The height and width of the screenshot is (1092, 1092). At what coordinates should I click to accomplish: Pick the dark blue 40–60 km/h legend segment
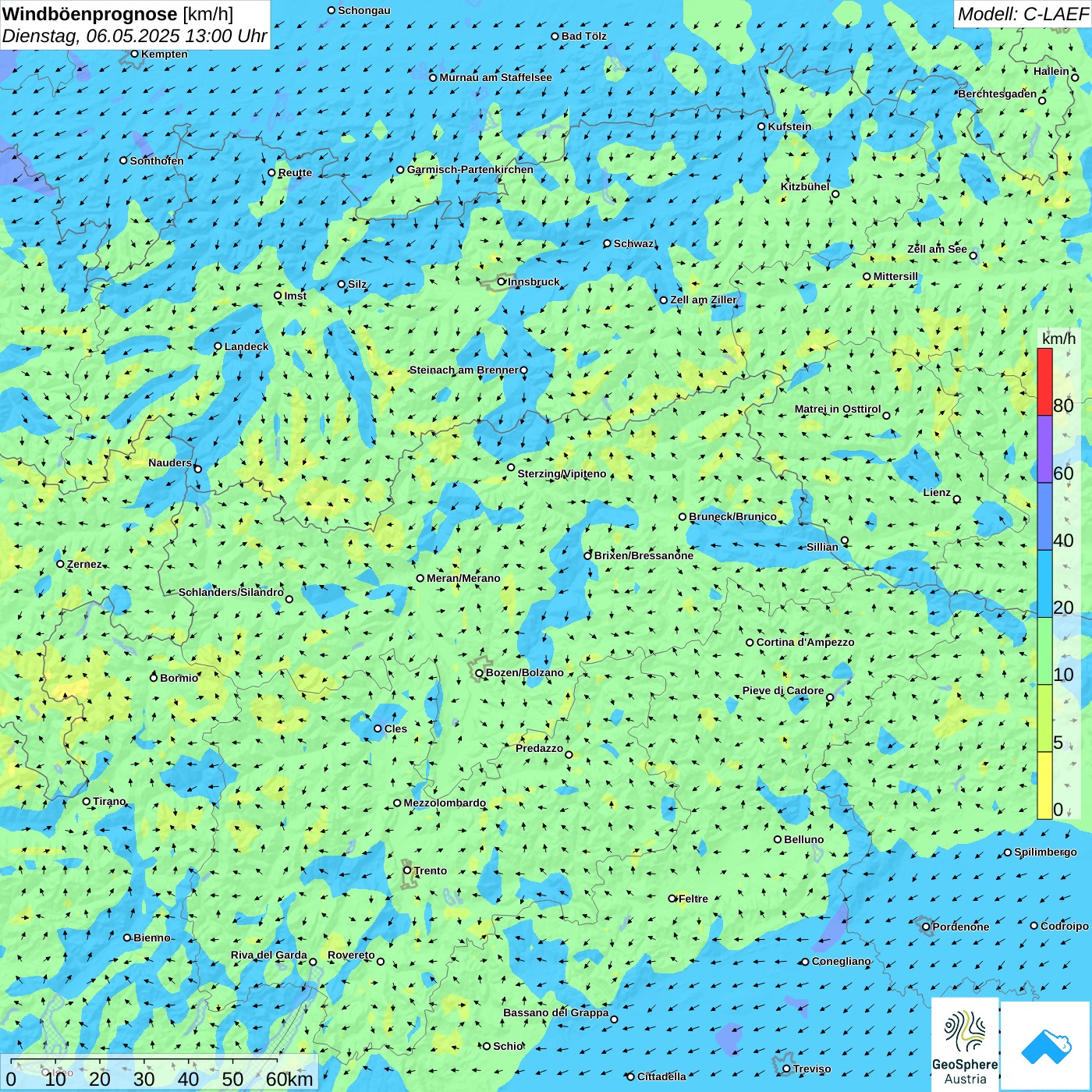click(1044, 516)
